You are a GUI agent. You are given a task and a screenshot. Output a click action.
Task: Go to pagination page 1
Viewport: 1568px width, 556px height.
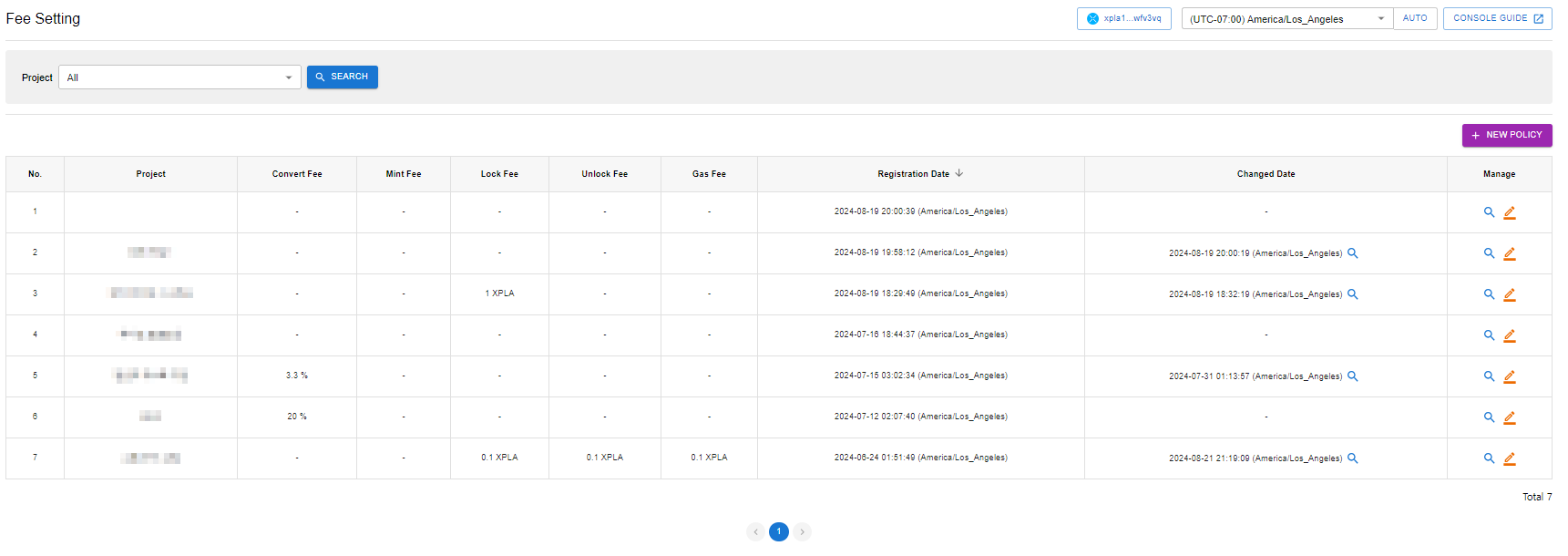[778, 531]
